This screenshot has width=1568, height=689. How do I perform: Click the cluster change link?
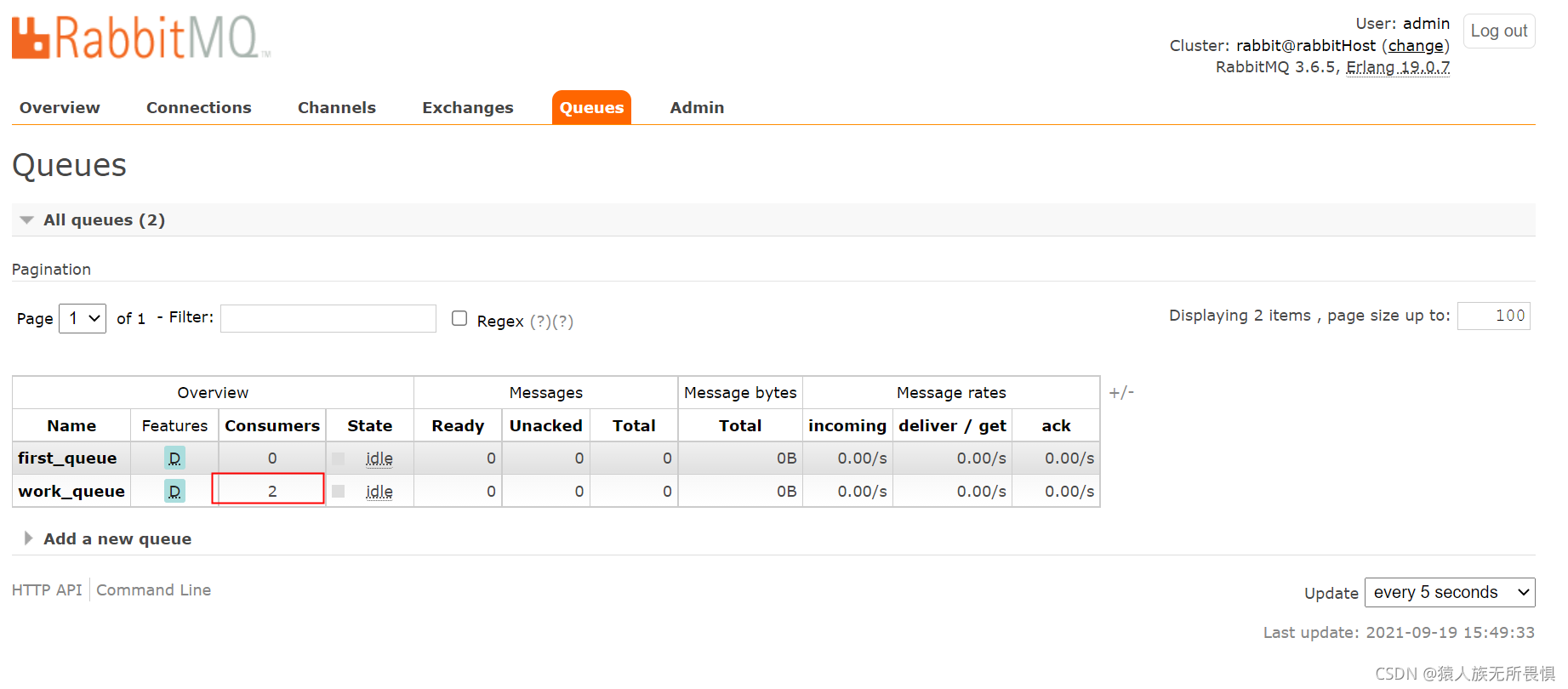click(1416, 46)
